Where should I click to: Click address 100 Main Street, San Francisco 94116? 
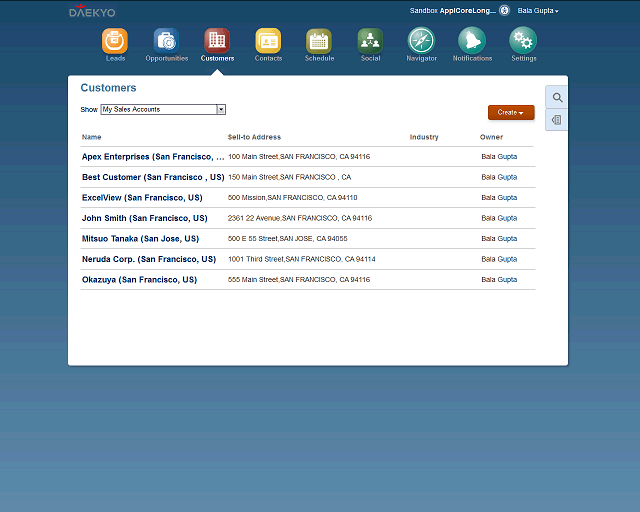(299, 157)
